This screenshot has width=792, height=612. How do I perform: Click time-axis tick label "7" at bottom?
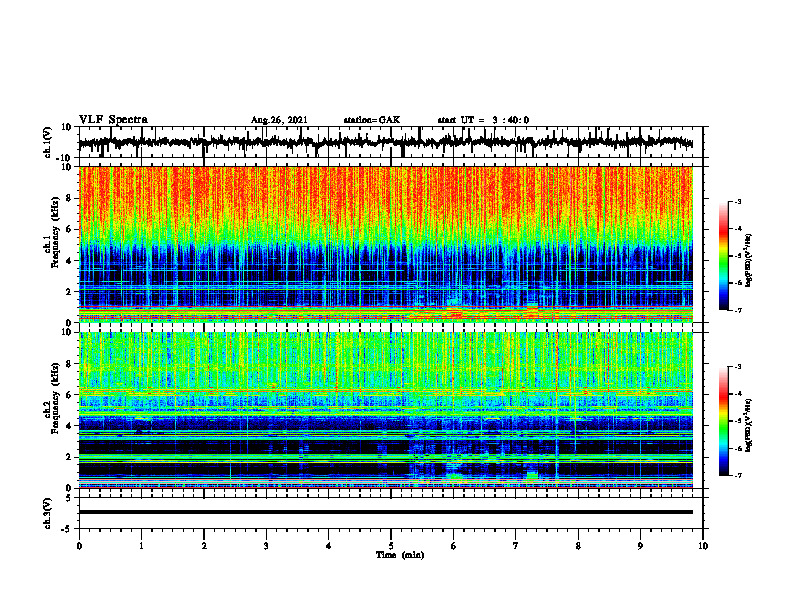(516, 546)
